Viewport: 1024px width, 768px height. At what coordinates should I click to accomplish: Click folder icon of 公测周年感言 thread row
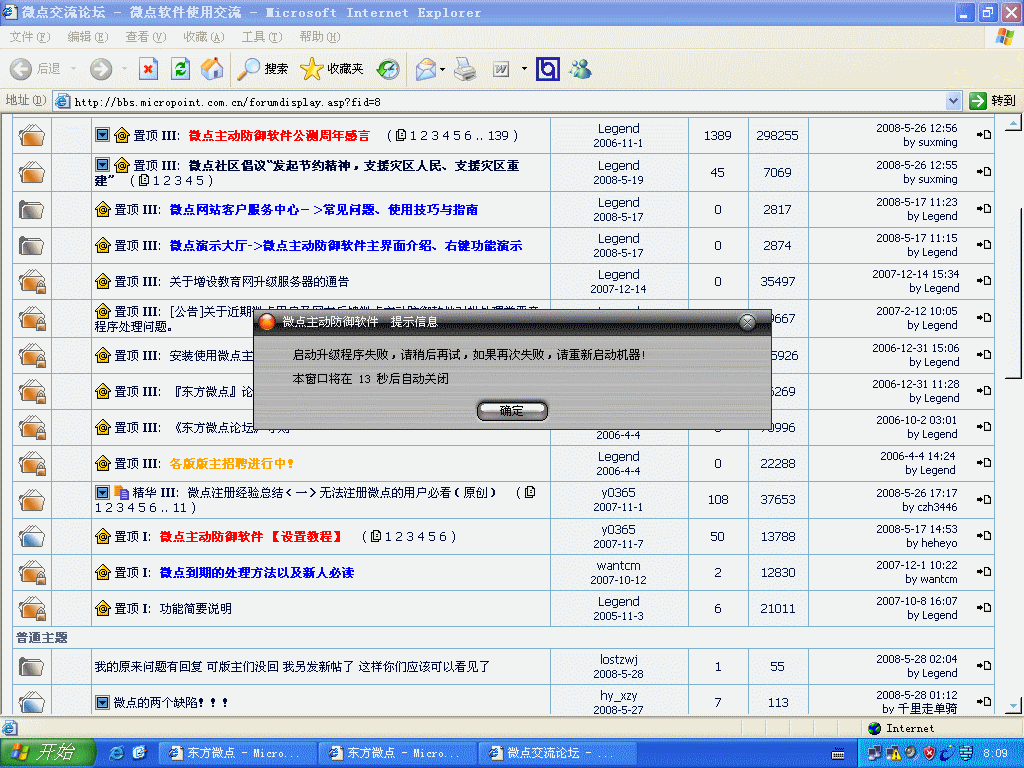click(31, 136)
